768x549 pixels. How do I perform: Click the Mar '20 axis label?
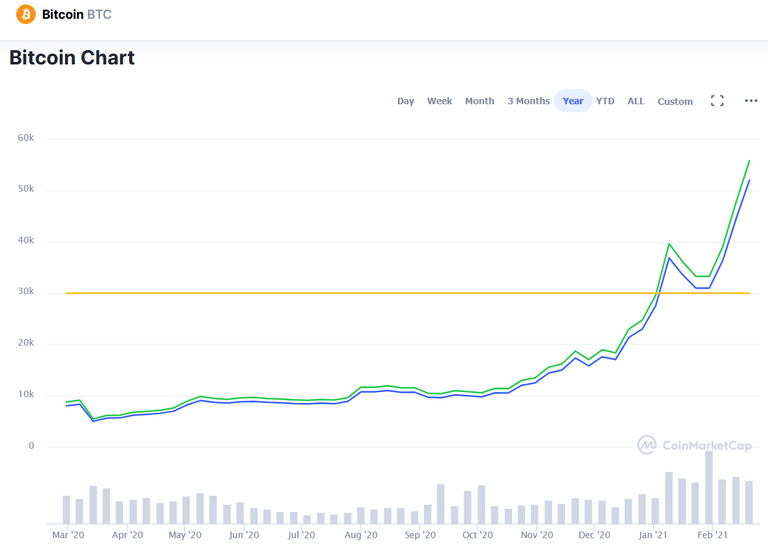point(68,535)
